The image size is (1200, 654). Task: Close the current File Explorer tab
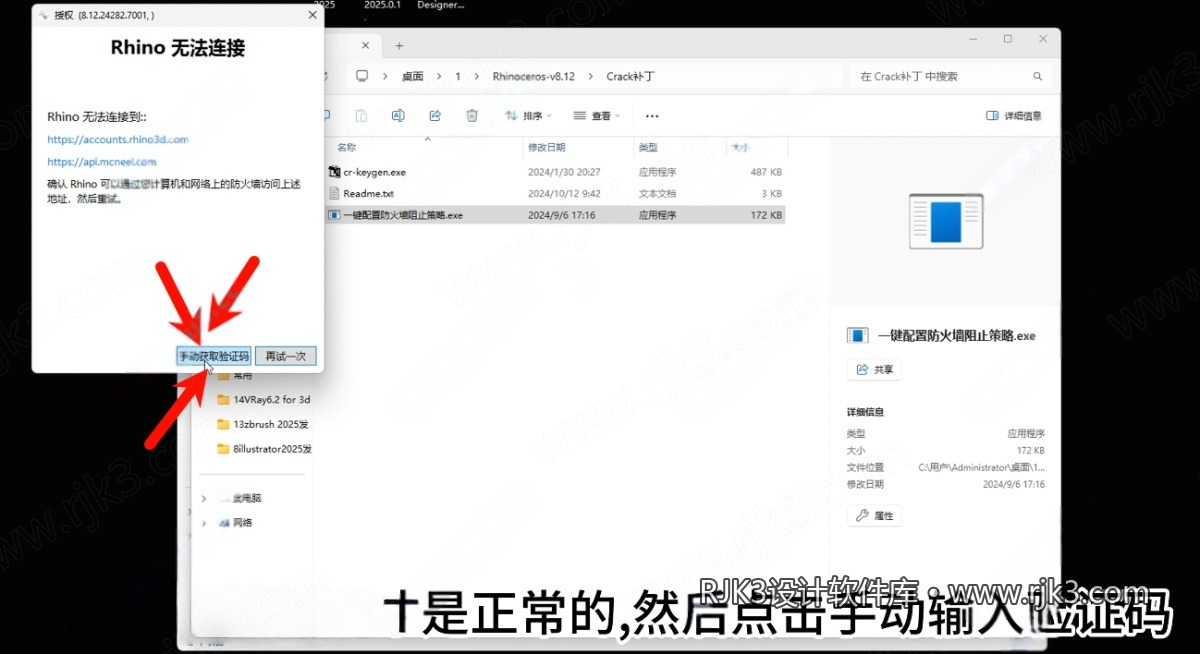(x=367, y=46)
